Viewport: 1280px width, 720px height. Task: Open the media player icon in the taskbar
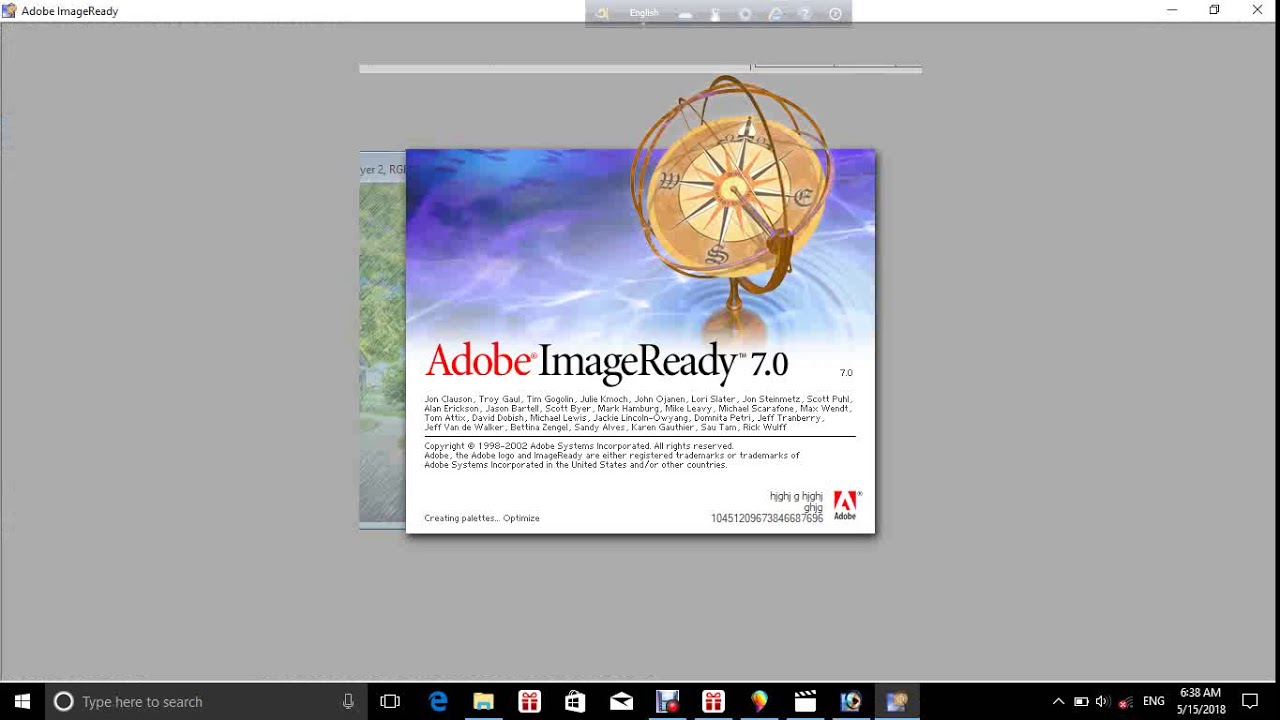pyautogui.click(x=851, y=701)
